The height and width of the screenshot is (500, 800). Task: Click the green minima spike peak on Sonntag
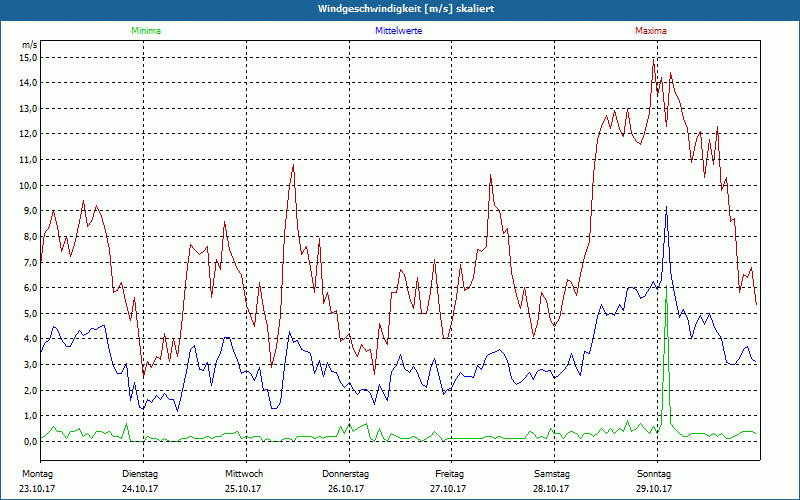(x=666, y=287)
